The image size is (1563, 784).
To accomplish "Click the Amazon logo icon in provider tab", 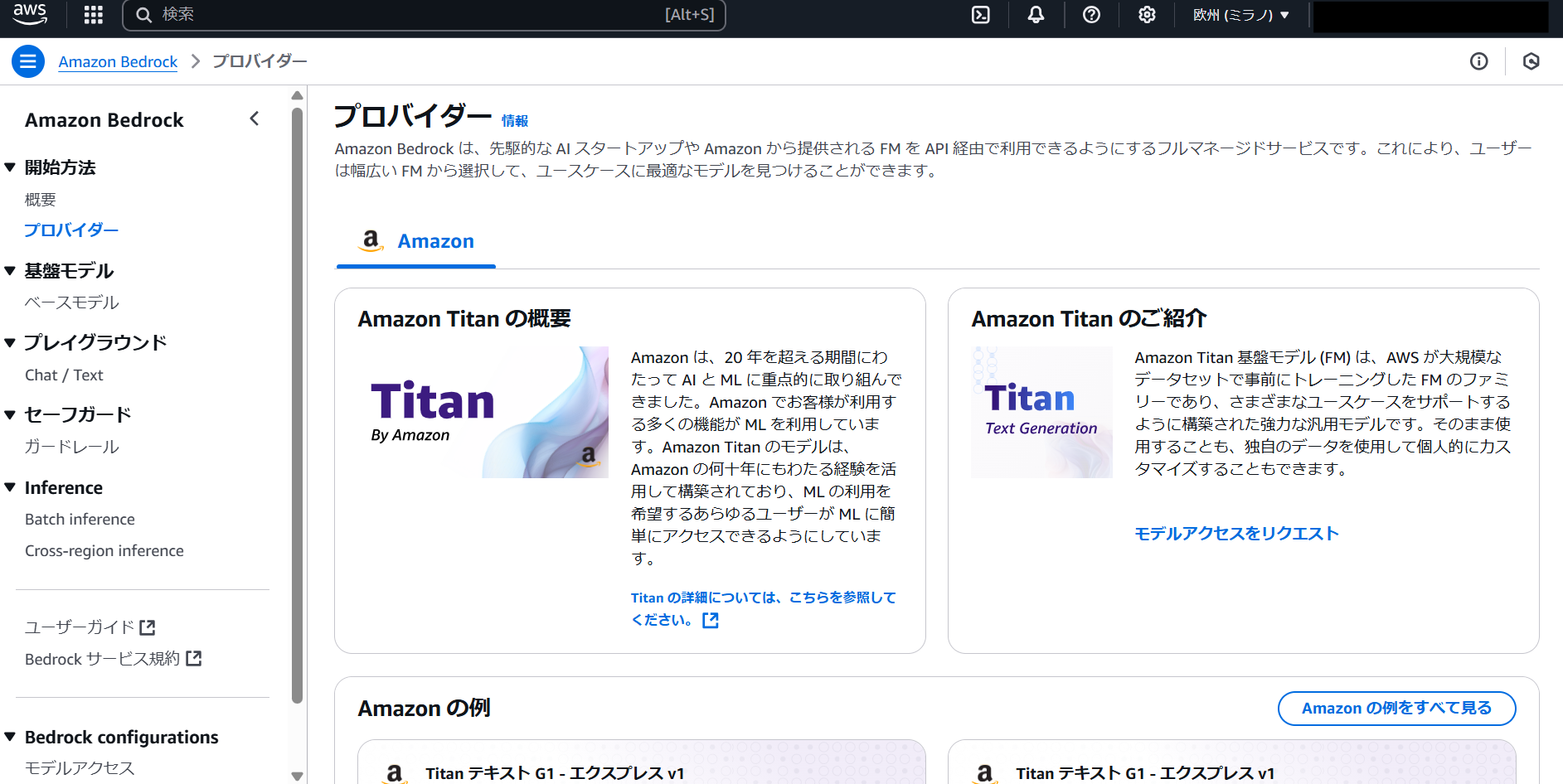I will (371, 240).
